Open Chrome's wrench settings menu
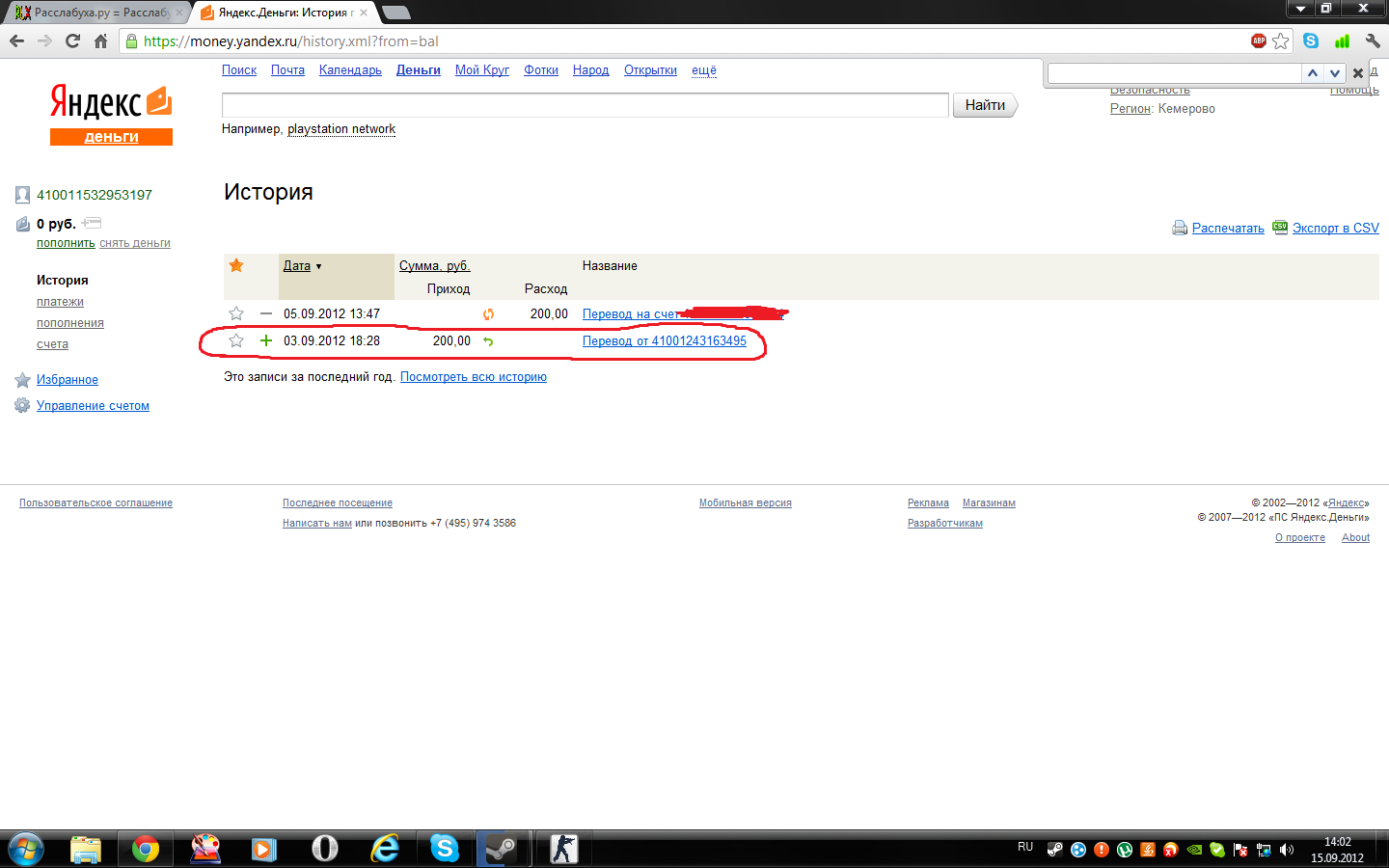Viewport: 1389px width, 868px height. [x=1373, y=41]
